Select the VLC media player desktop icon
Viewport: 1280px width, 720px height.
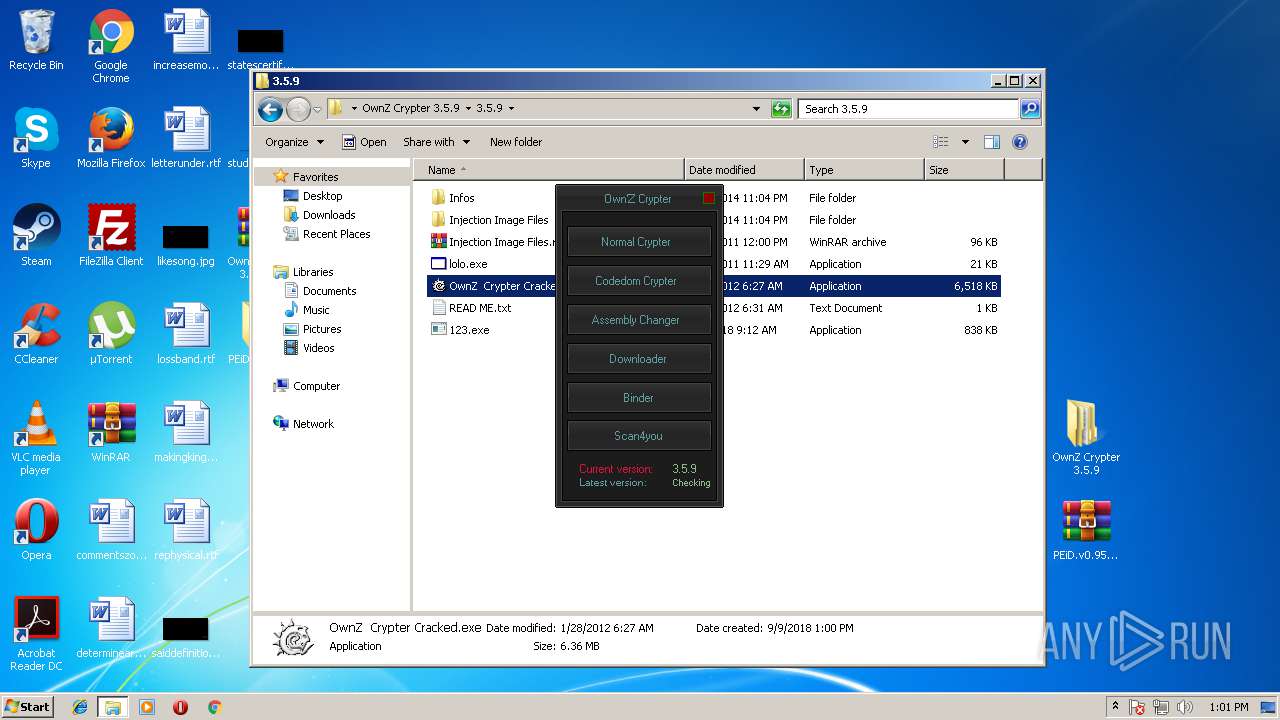pos(36,438)
